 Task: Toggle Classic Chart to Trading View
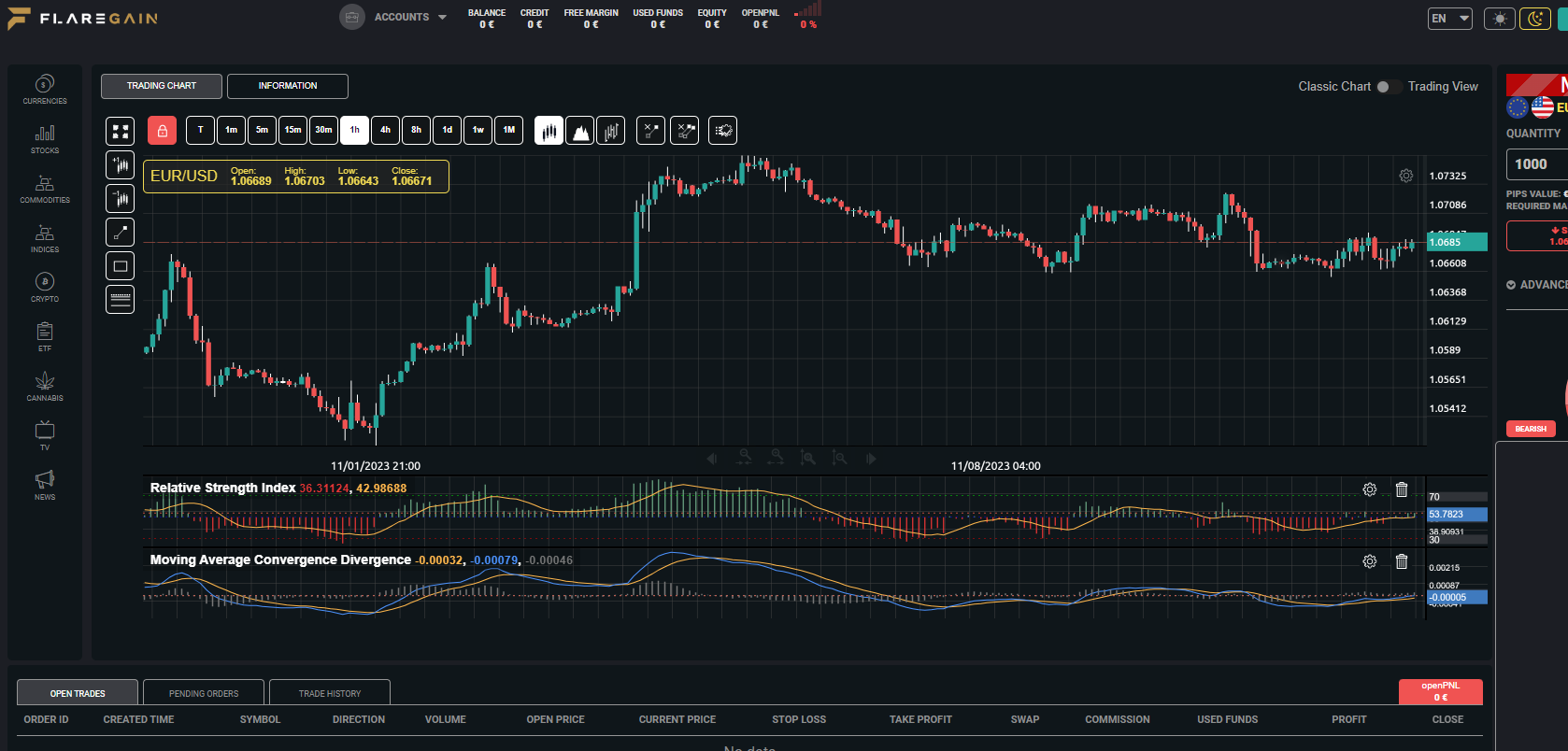1388,86
